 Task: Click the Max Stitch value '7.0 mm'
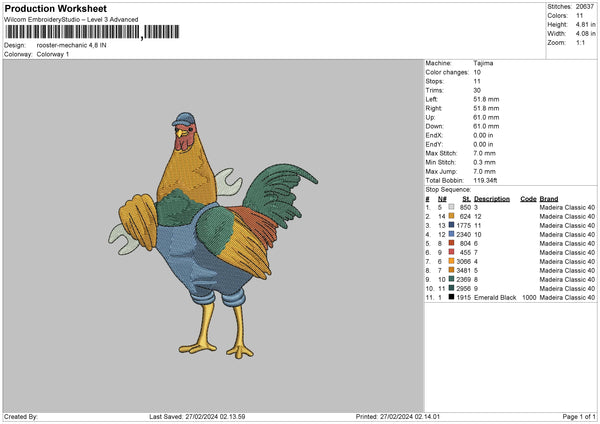[x=484, y=153]
